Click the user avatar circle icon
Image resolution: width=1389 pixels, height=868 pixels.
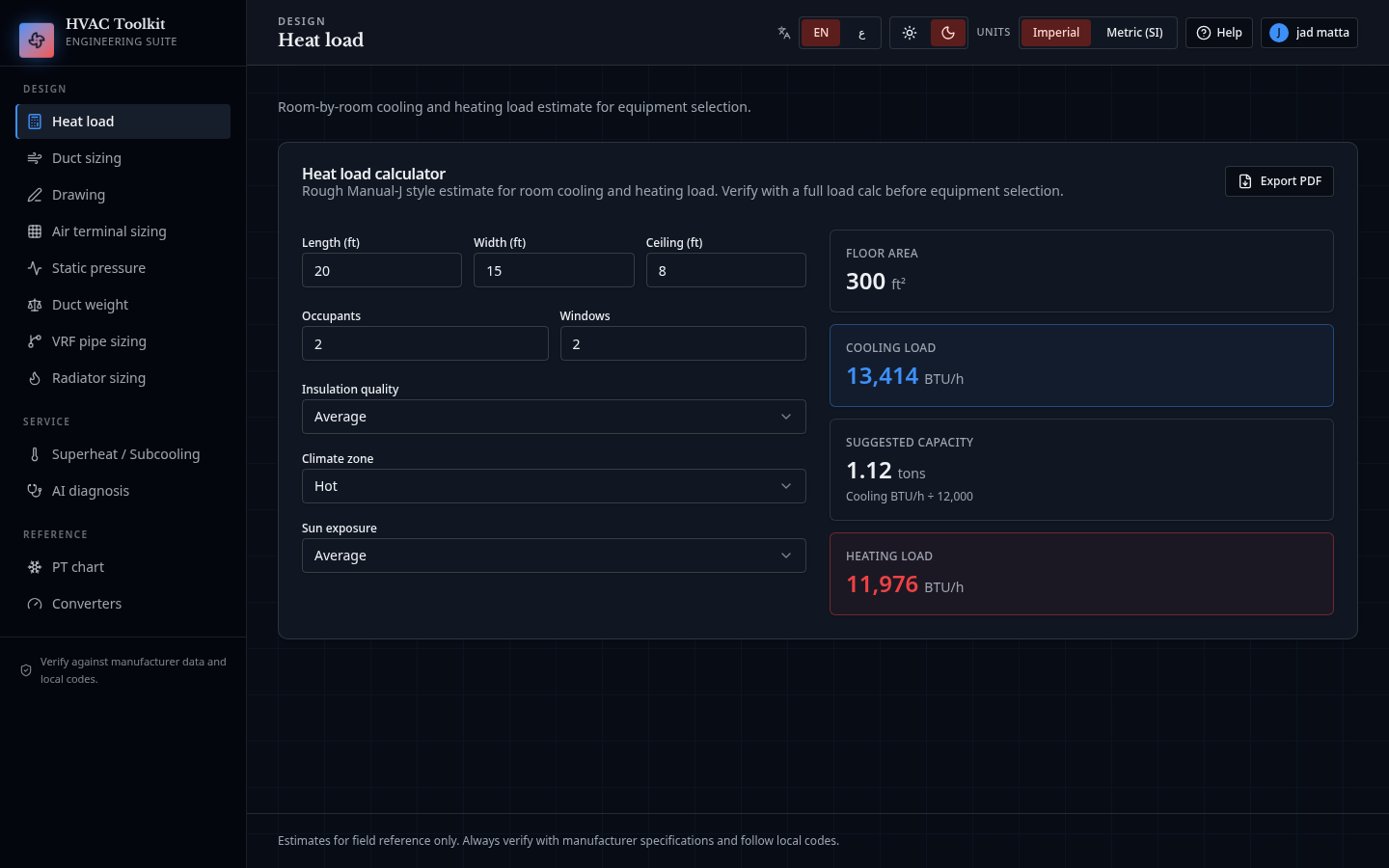(1279, 33)
